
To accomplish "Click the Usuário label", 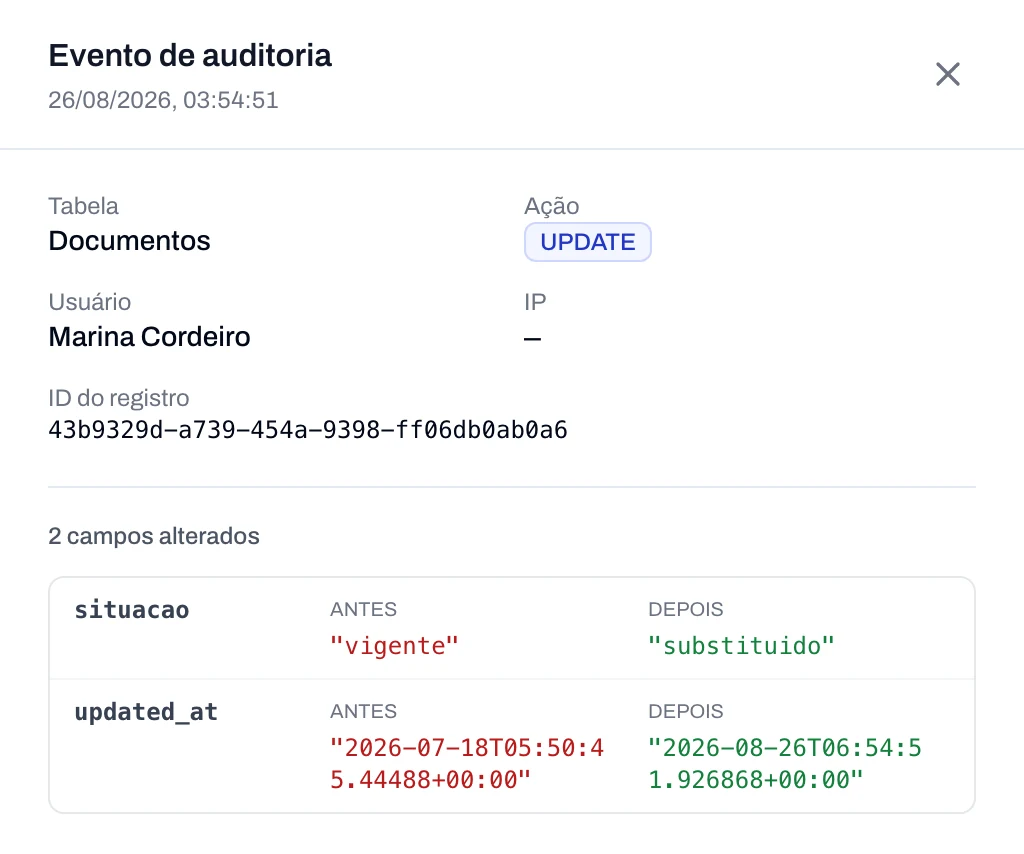I will coord(90,302).
